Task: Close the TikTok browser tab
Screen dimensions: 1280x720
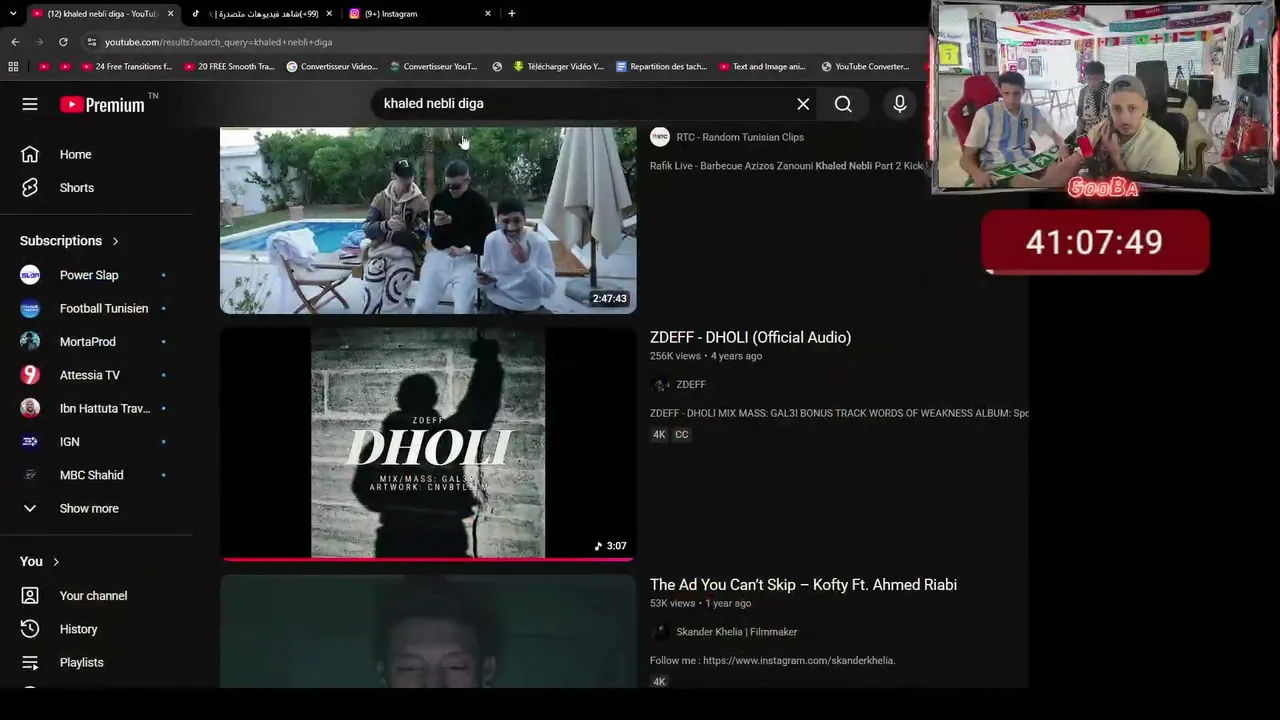Action: click(330, 14)
